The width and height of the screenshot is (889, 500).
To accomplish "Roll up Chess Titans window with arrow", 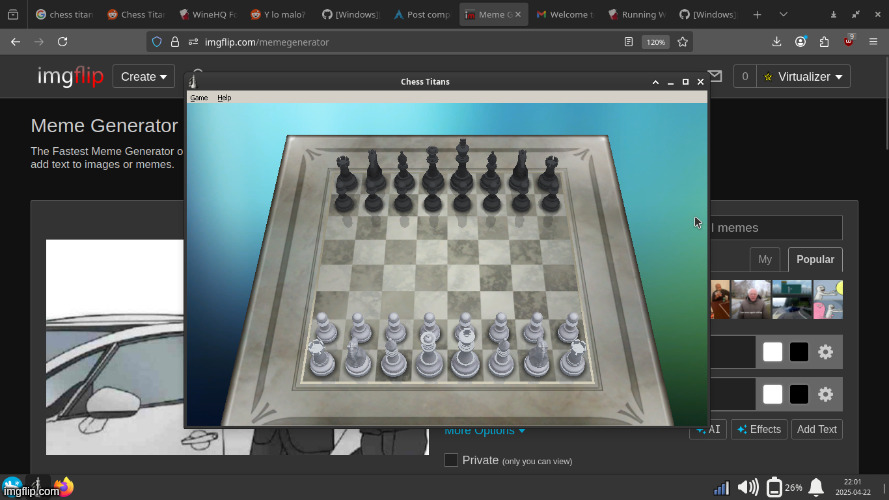I will (x=655, y=82).
